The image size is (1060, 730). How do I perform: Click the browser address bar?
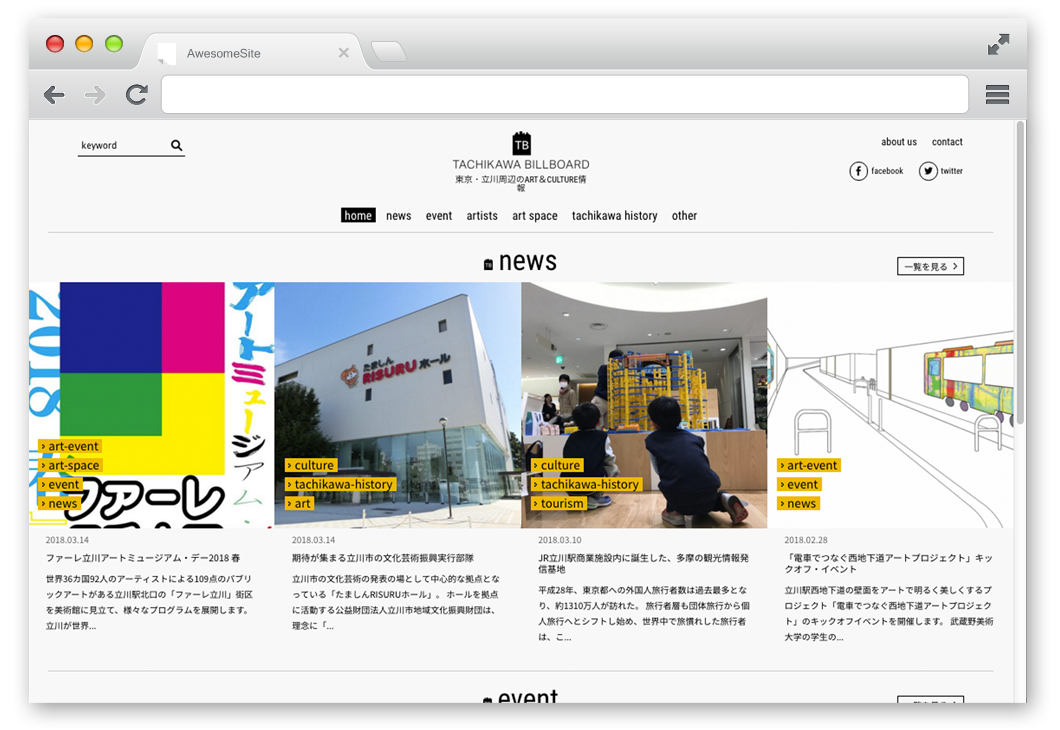(x=564, y=95)
